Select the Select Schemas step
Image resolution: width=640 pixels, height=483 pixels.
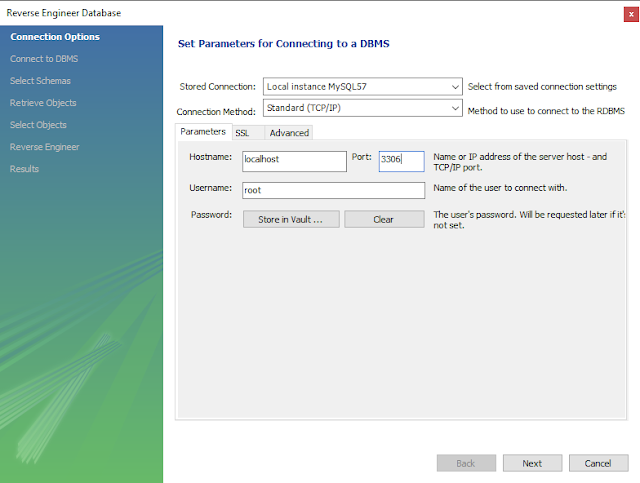pyautogui.click(x=40, y=81)
